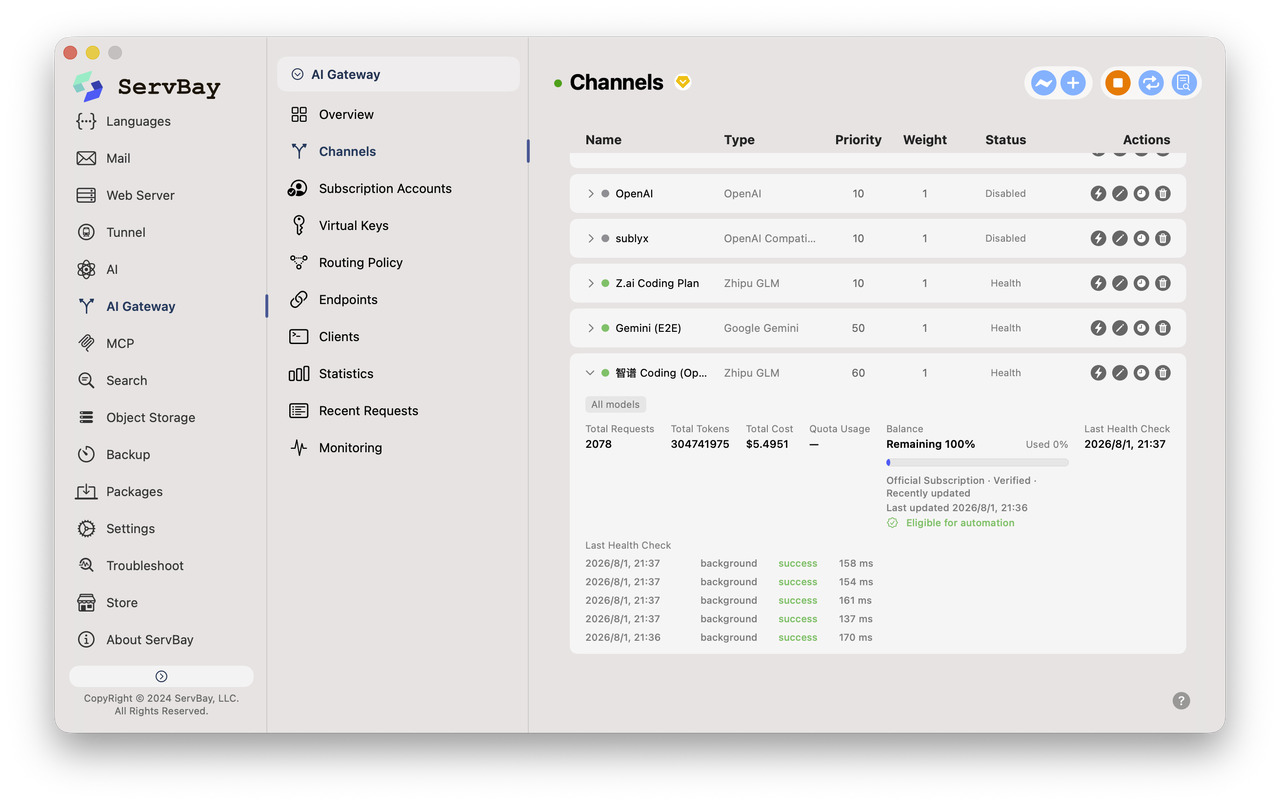Viewport: 1280px width, 805px height.
Task: Edit the sublyx channel with pencil icon
Action: pos(1120,239)
